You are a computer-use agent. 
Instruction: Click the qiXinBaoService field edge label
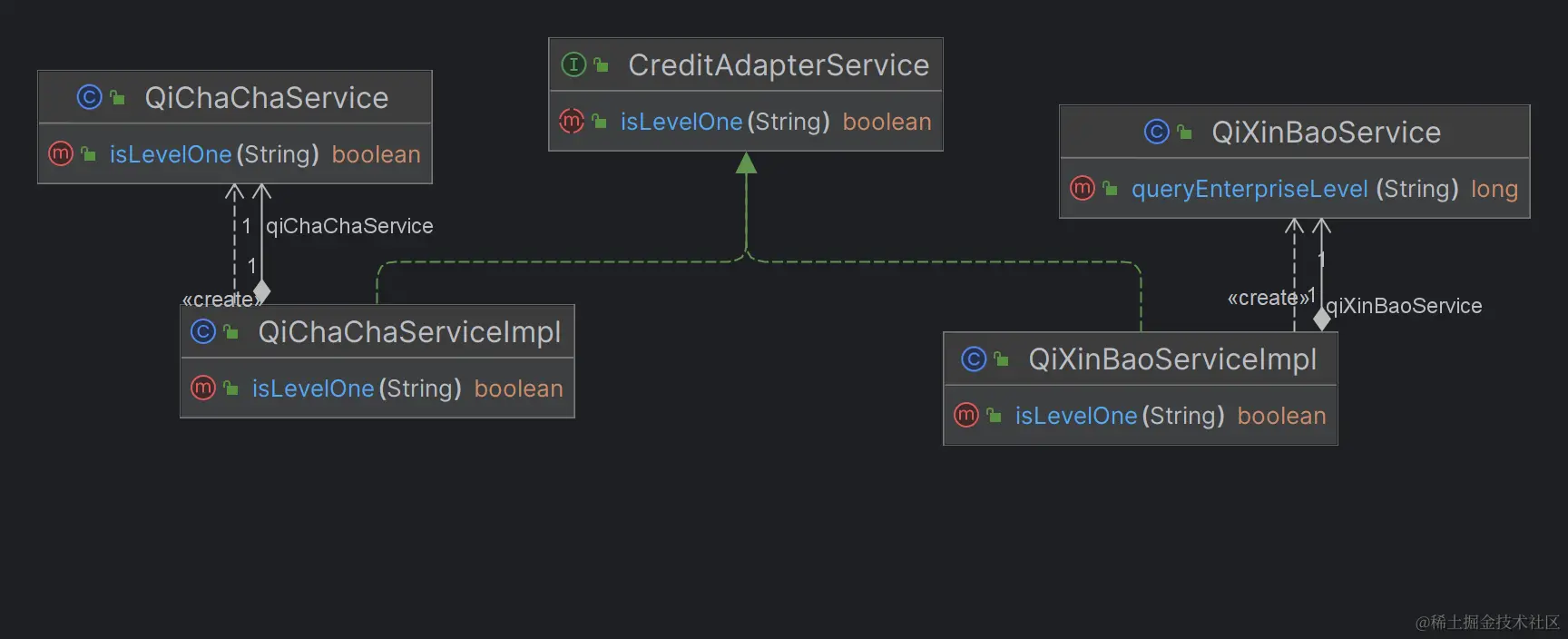(x=1404, y=306)
